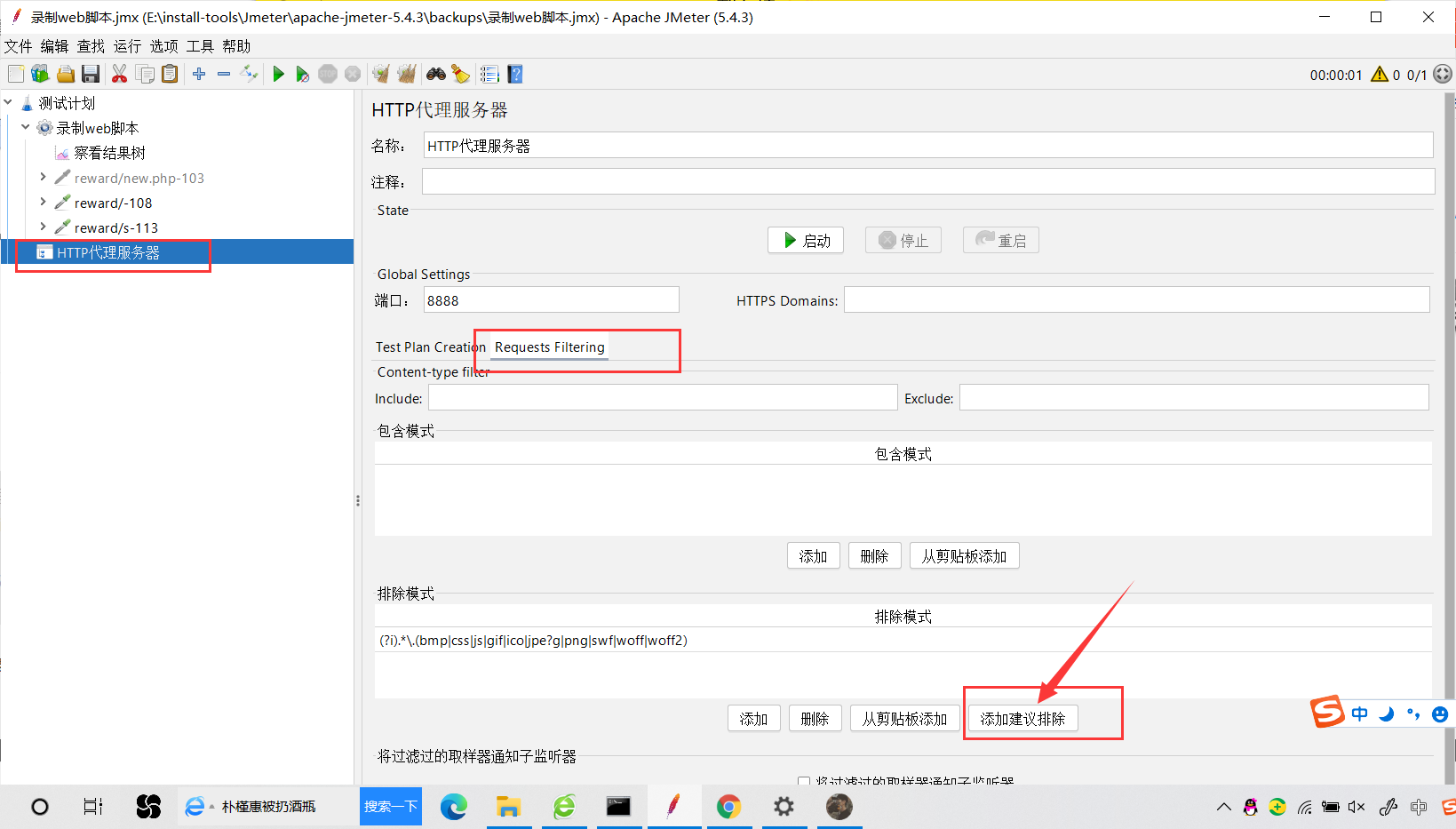
Task: Open the 查找 menu
Action: click(91, 46)
